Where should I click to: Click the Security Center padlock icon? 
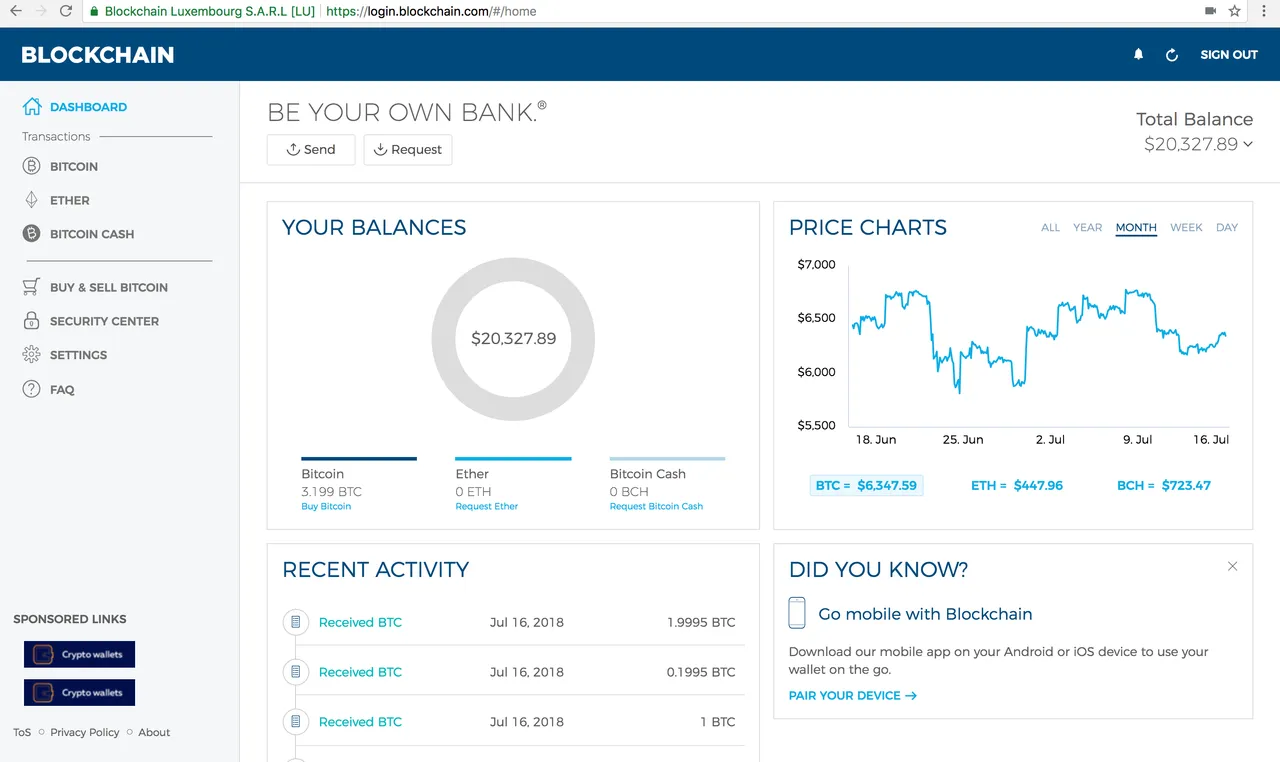(31, 321)
